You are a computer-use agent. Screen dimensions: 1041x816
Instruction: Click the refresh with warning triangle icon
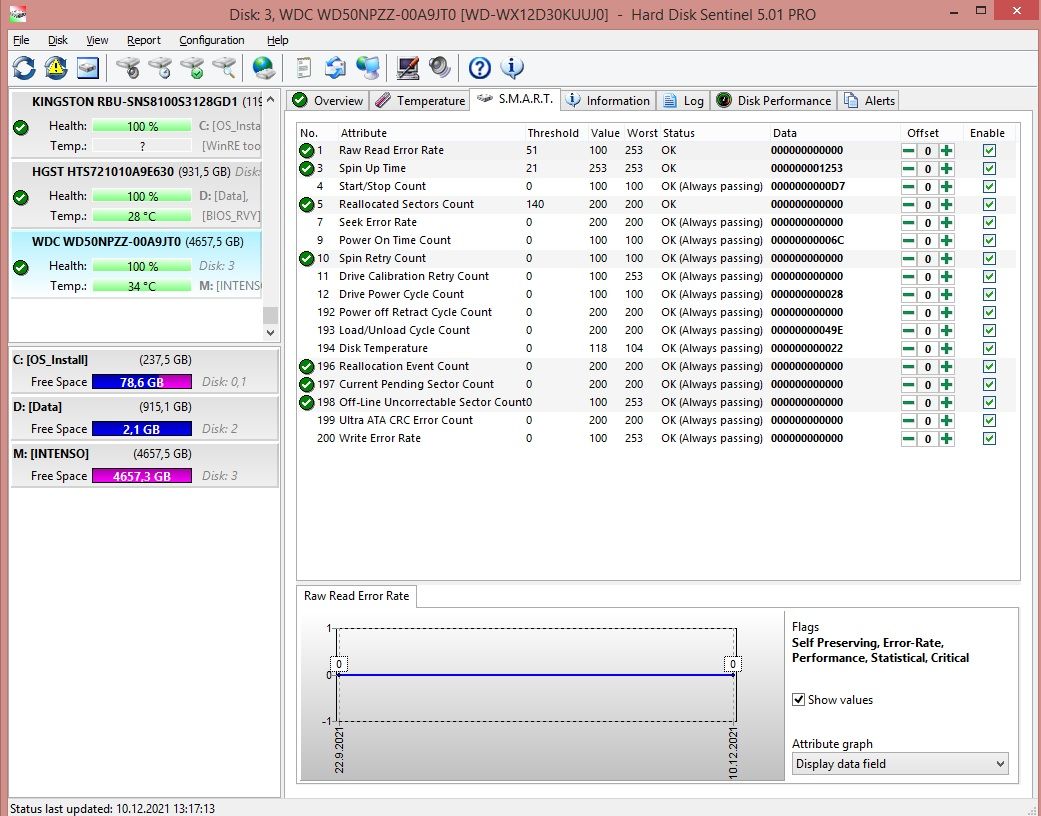(56, 68)
